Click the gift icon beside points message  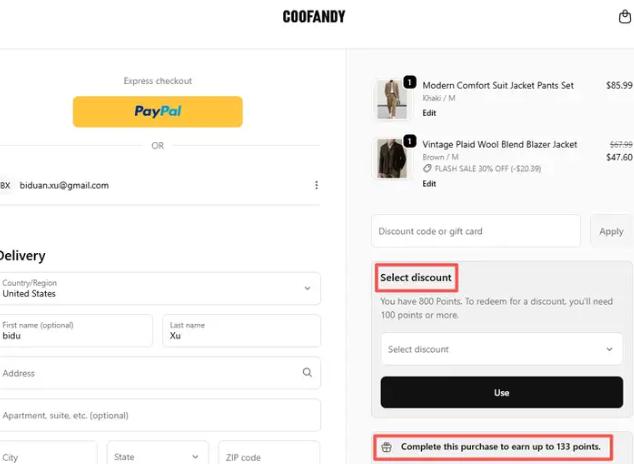[x=387, y=447]
